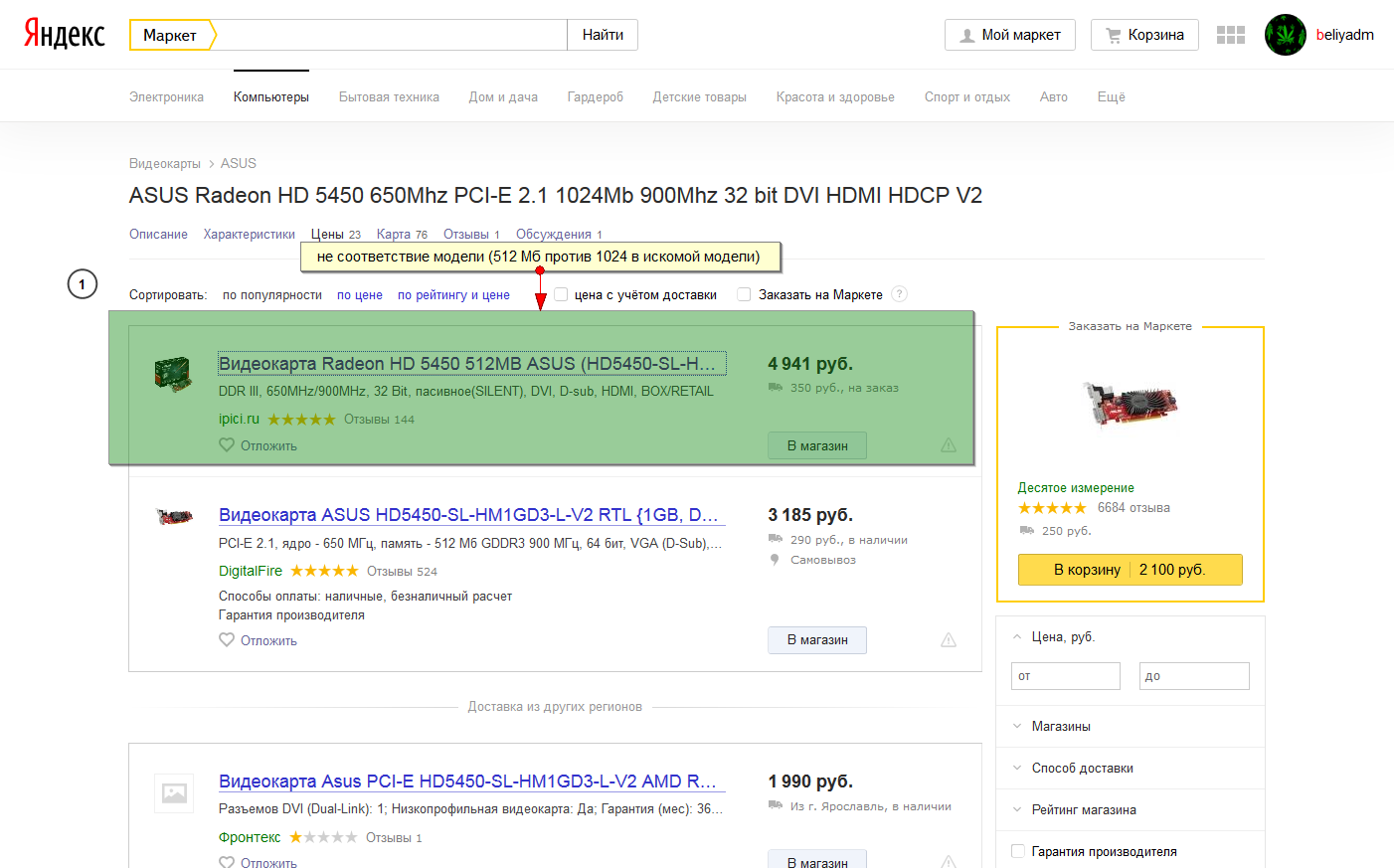The width and height of the screenshot is (1394, 868).
Task: Focus the Маркет search input field
Action: point(392,35)
